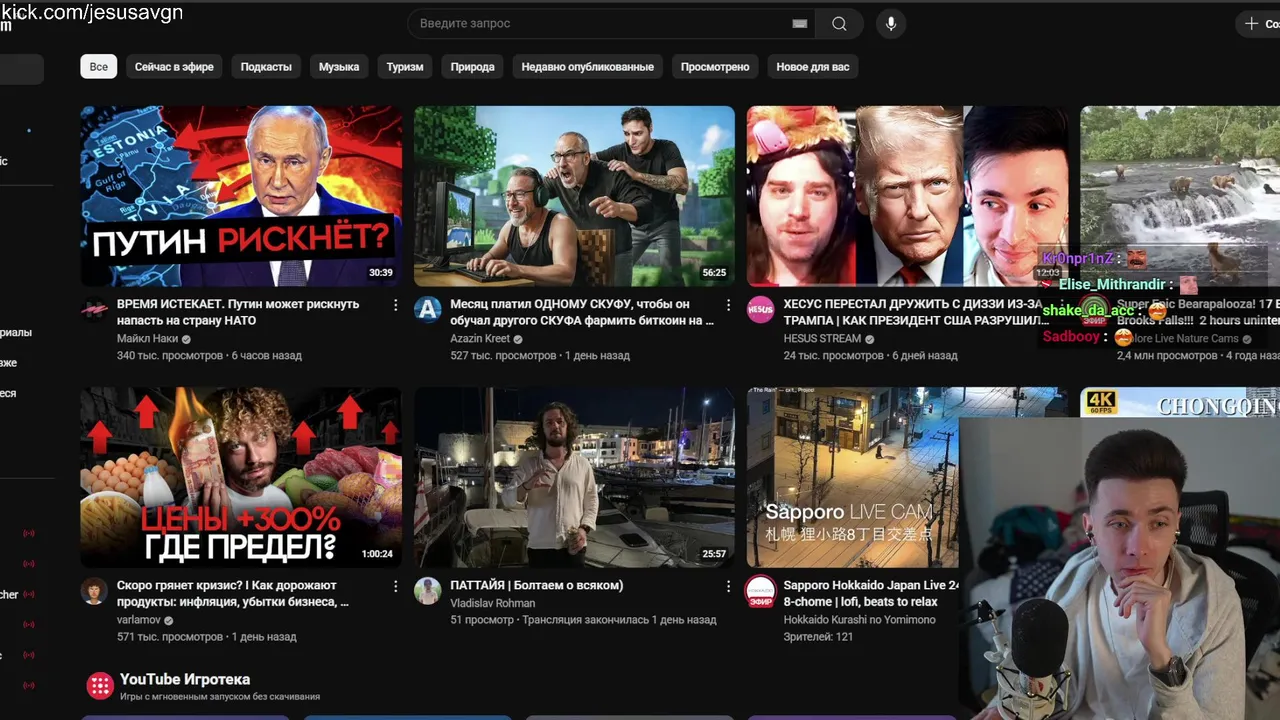
Task: Open title Sapporo Hokkaido Japan Live
Action: (871, 593)
